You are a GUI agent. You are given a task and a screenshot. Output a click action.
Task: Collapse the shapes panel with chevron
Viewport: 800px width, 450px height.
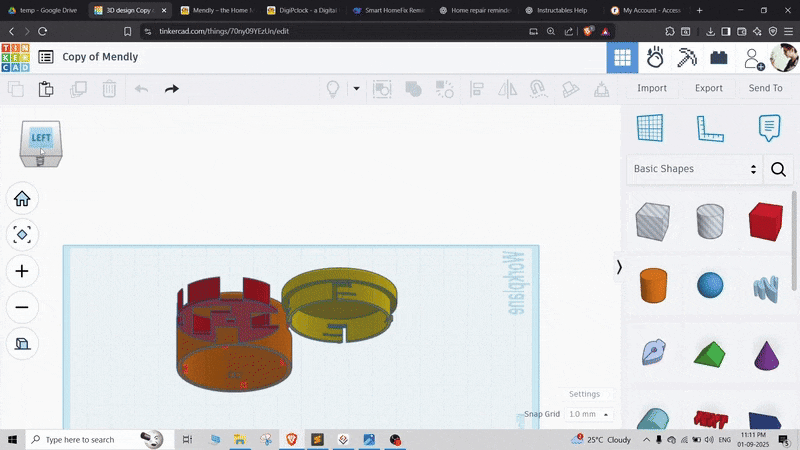(x=619, y=267)
